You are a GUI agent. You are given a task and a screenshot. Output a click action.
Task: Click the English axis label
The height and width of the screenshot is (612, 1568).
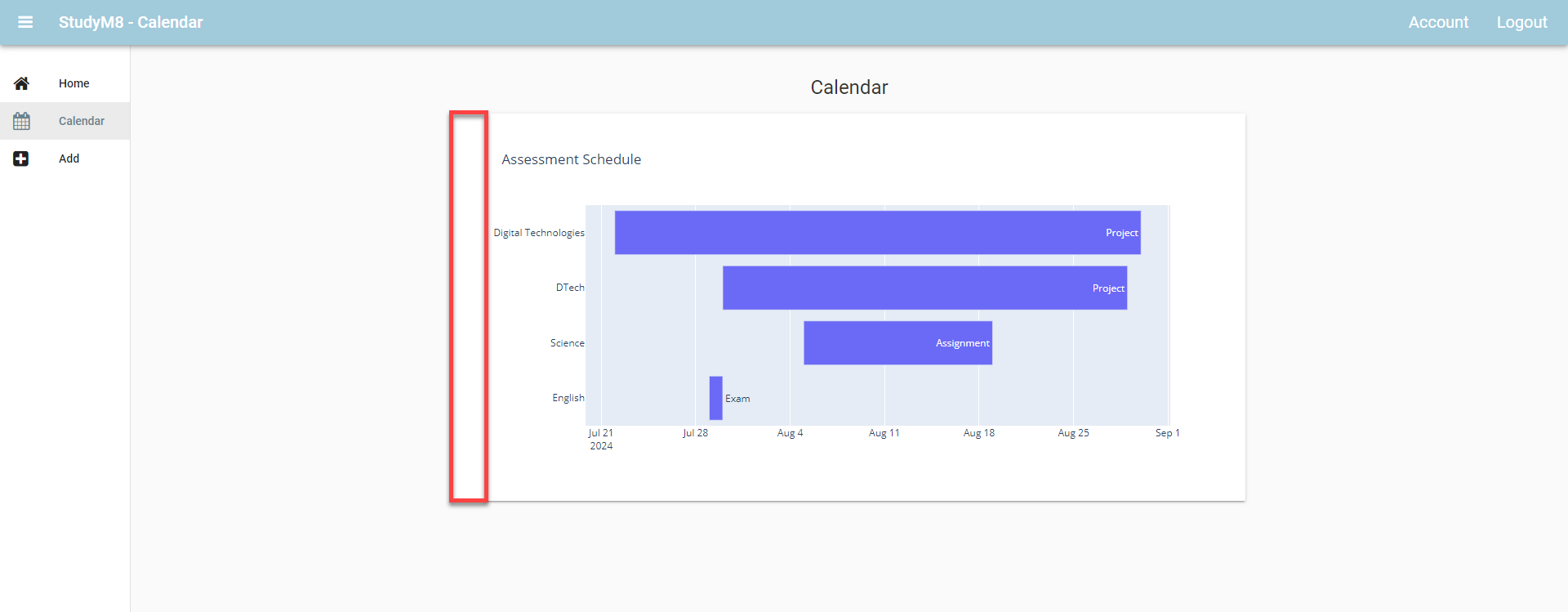click(x=568, y=398)
